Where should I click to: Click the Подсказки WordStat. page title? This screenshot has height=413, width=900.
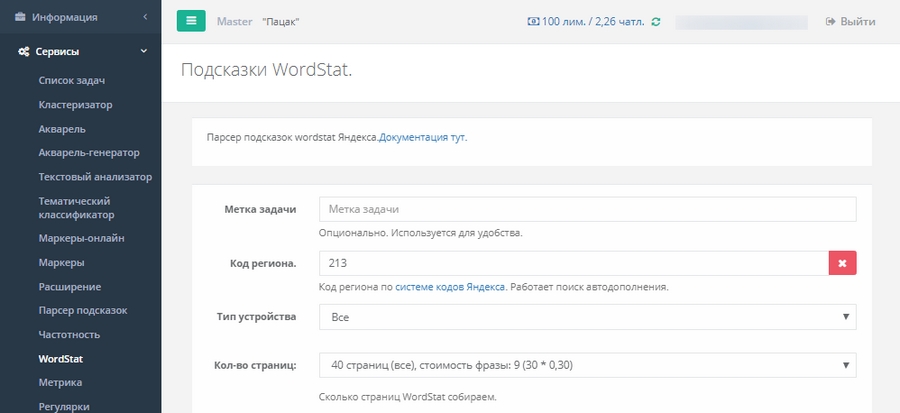tap(266, 70)
